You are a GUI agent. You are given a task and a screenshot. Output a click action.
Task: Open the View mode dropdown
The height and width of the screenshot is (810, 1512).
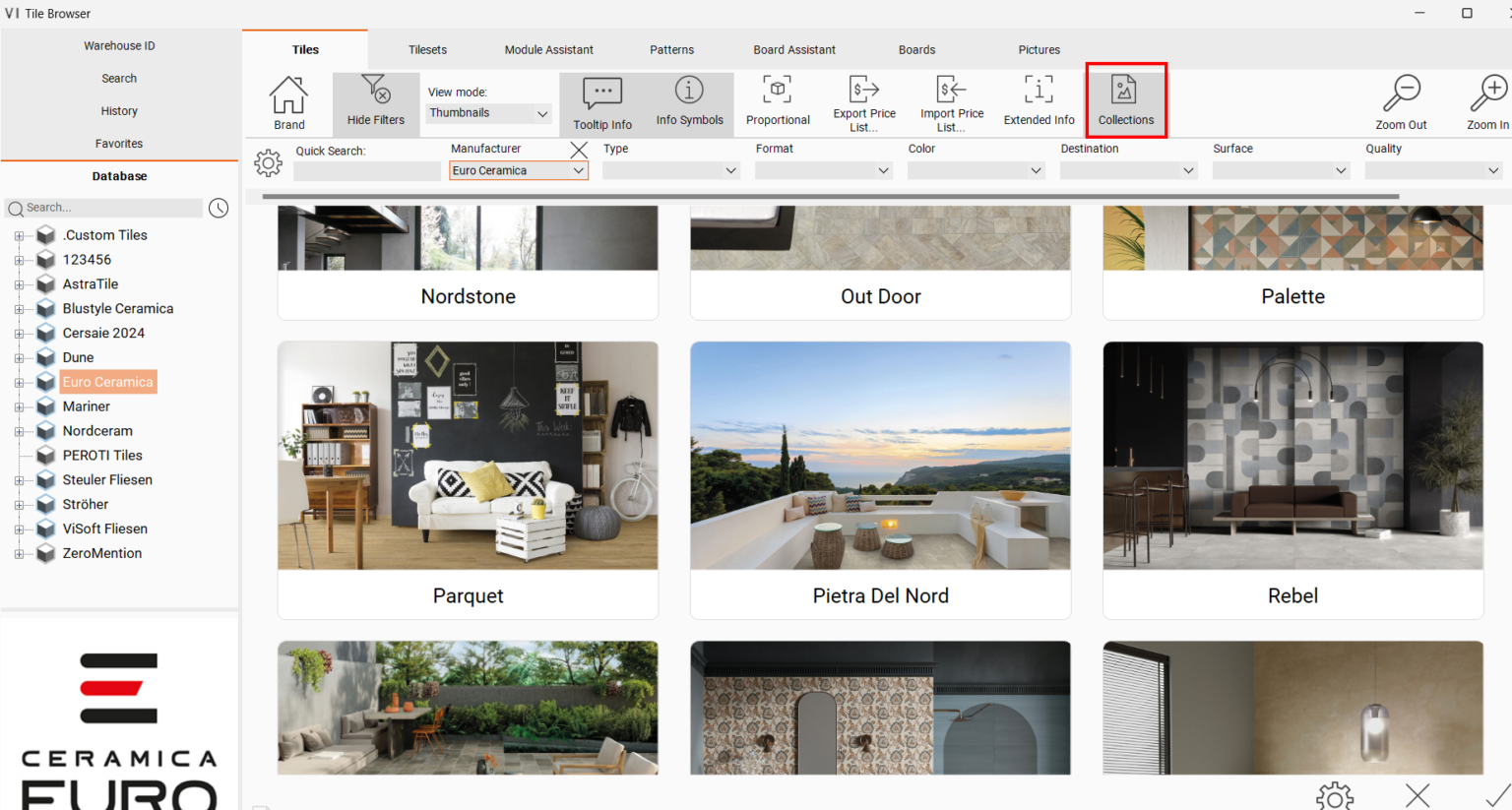pos(488,113)
